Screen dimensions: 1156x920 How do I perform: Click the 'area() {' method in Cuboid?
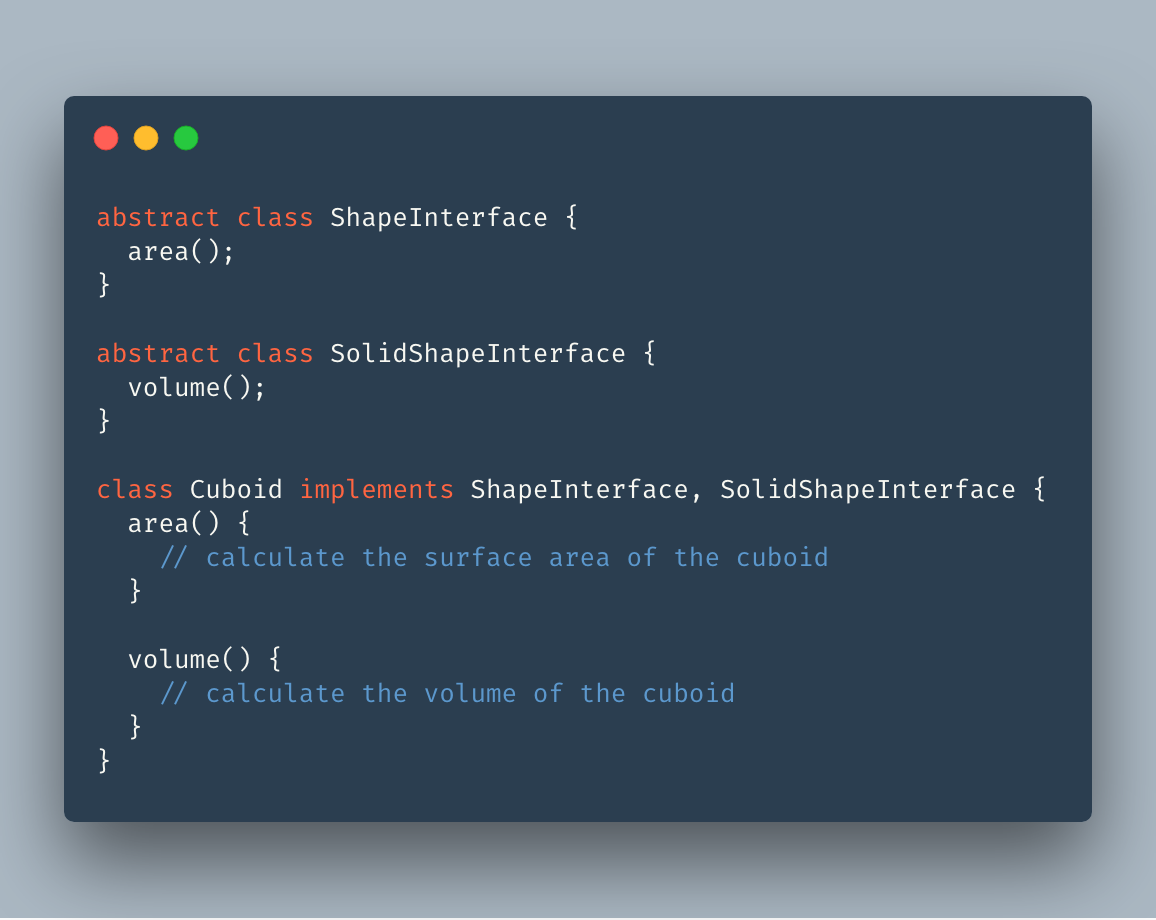188,524
